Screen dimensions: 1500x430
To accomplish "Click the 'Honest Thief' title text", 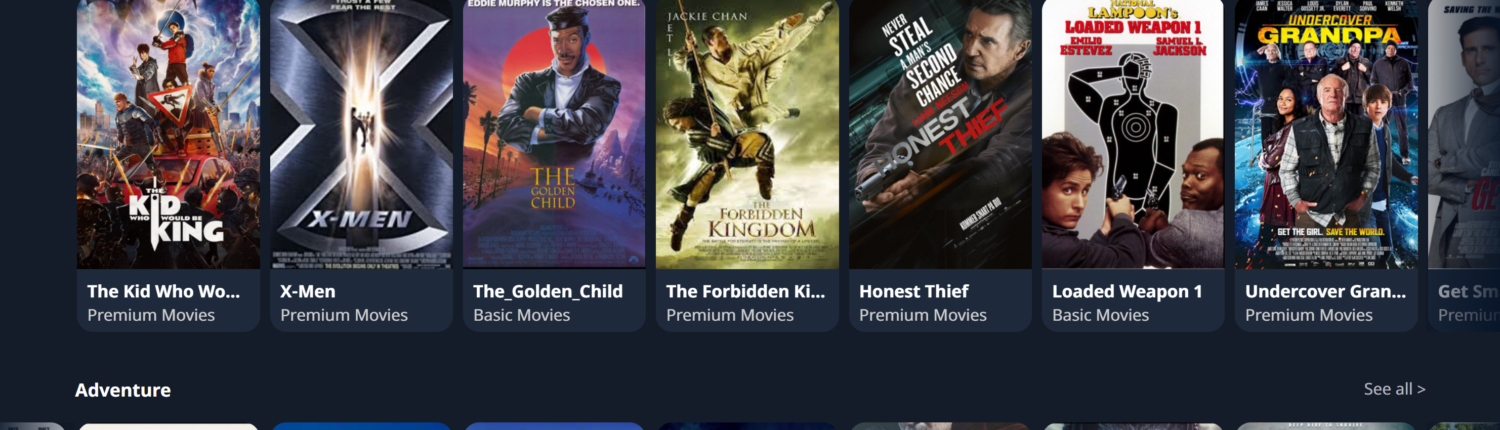I will click(x=914, y=291).
